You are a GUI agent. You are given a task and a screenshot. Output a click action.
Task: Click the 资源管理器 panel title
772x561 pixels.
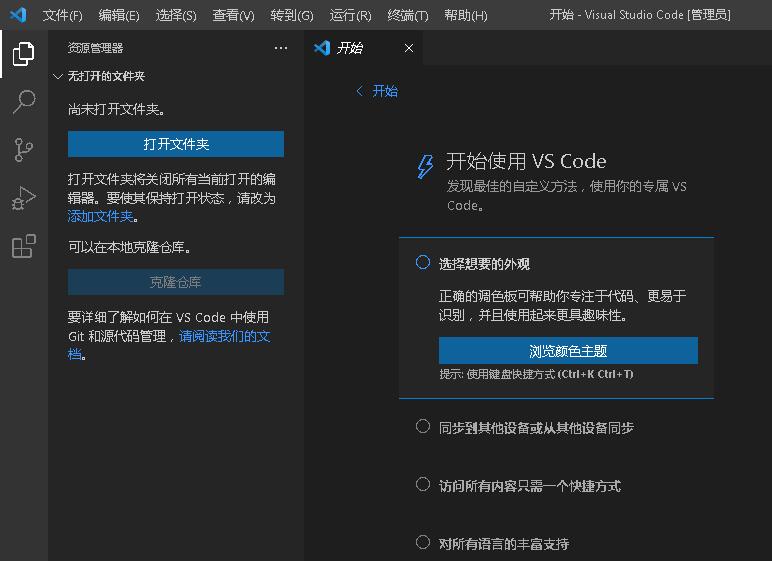point(96,48)
